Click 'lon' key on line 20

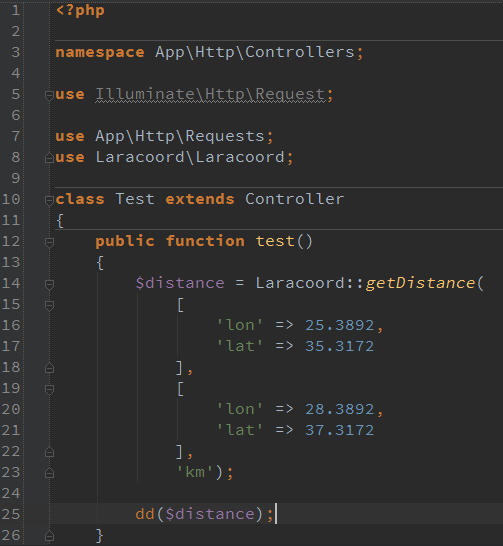coord(240,409)
